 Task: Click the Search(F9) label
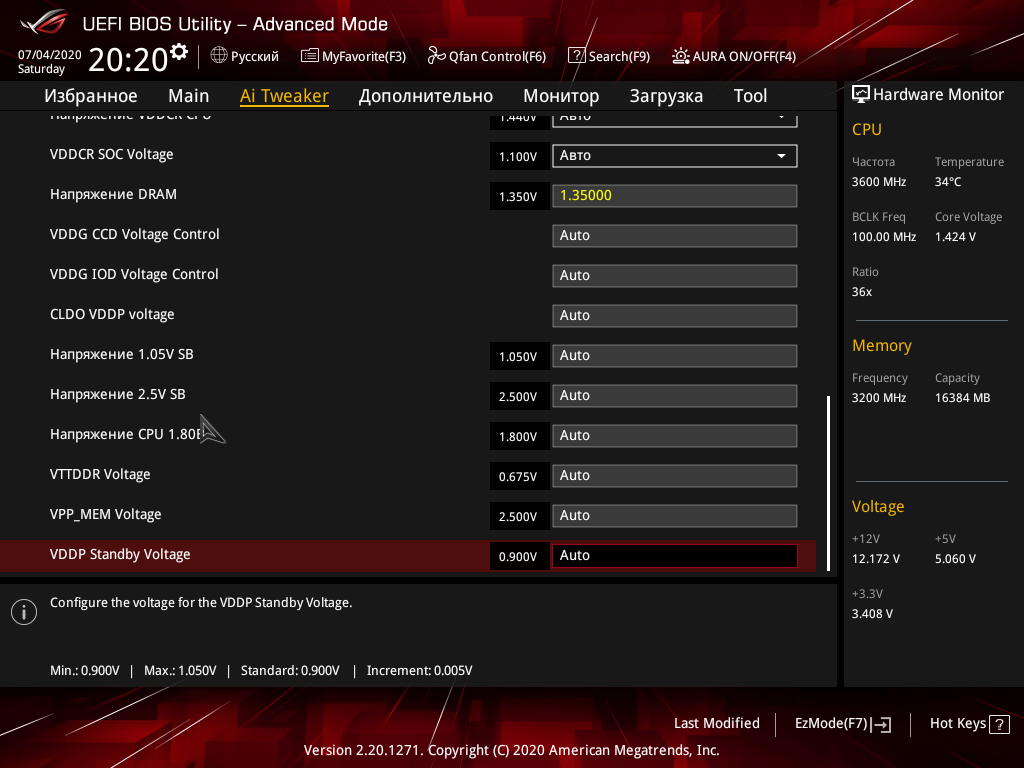[619, 56]
